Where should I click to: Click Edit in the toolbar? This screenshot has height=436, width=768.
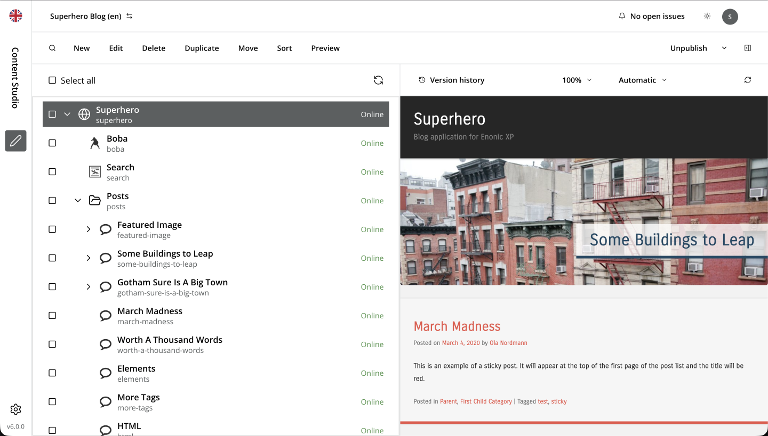click(116, 48)
